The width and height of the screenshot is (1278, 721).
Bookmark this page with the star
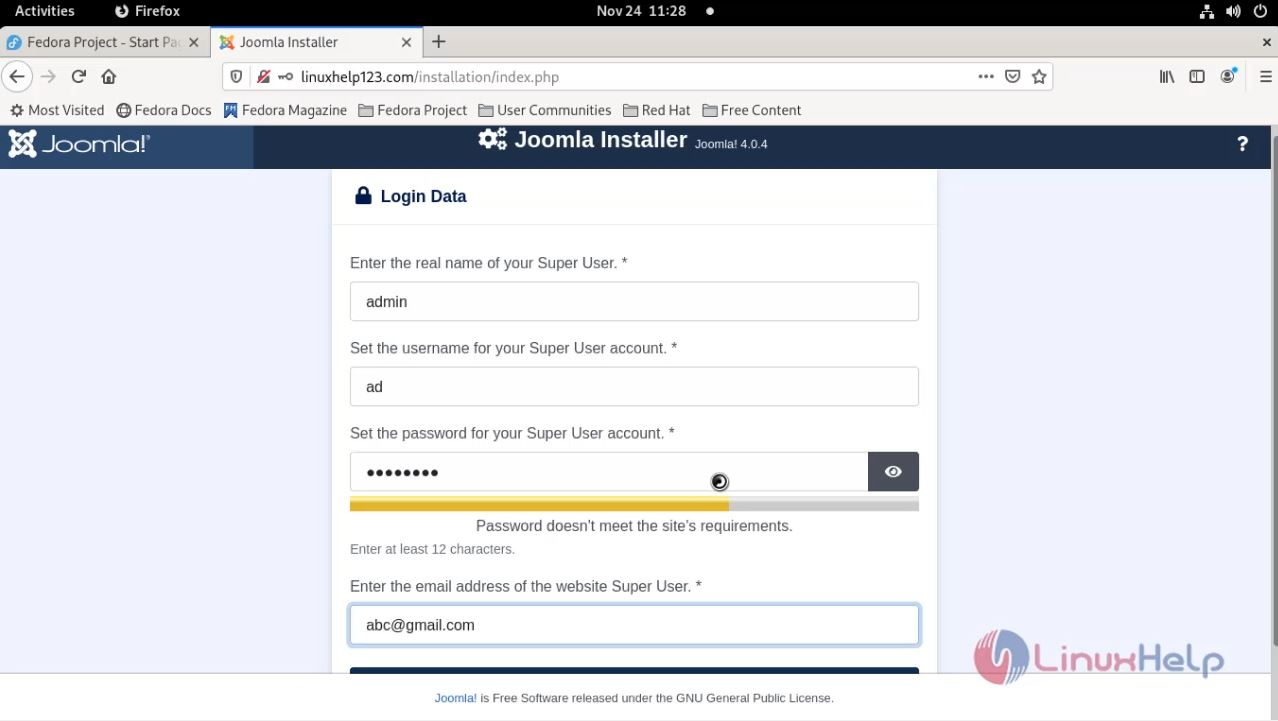(x=1039, y=77)
